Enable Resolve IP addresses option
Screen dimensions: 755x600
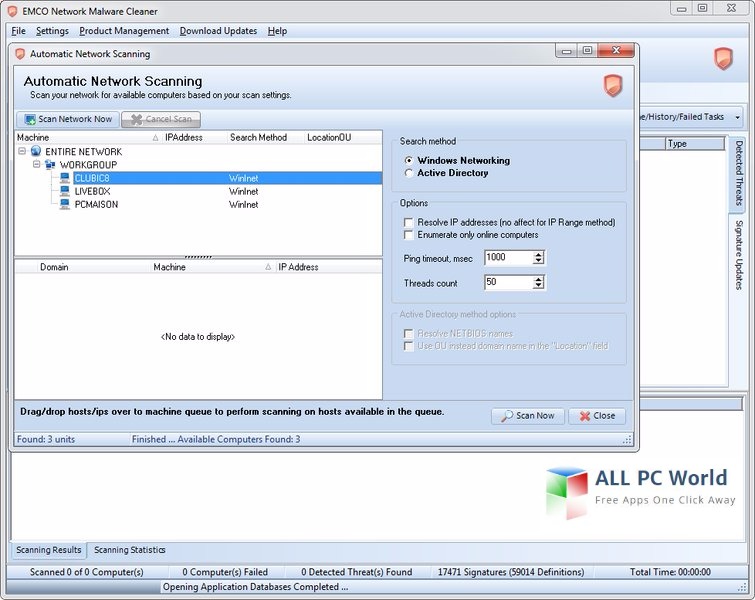[x=408, y=222]
